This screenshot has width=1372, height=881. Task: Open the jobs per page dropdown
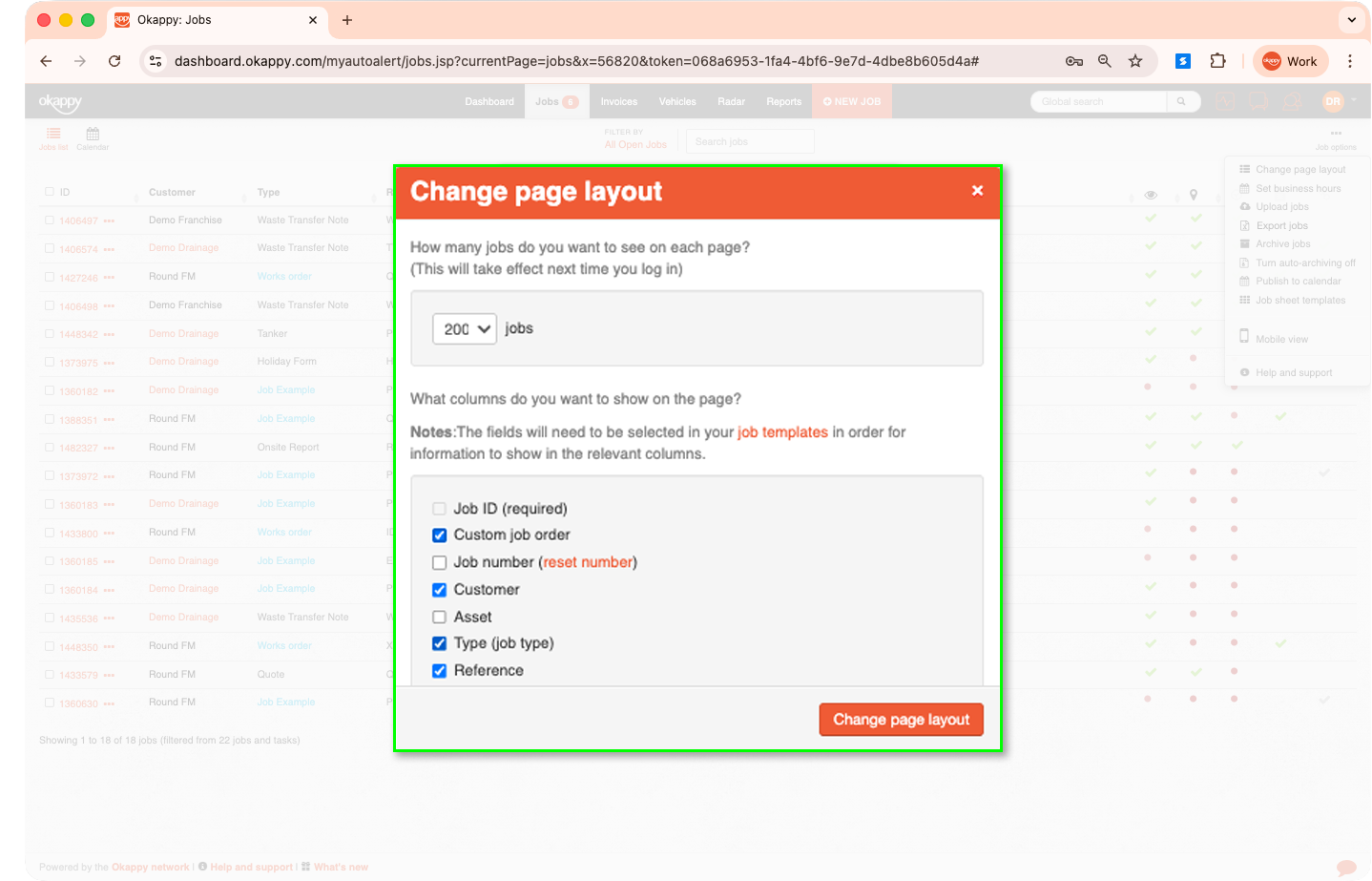tap(465, 329)
